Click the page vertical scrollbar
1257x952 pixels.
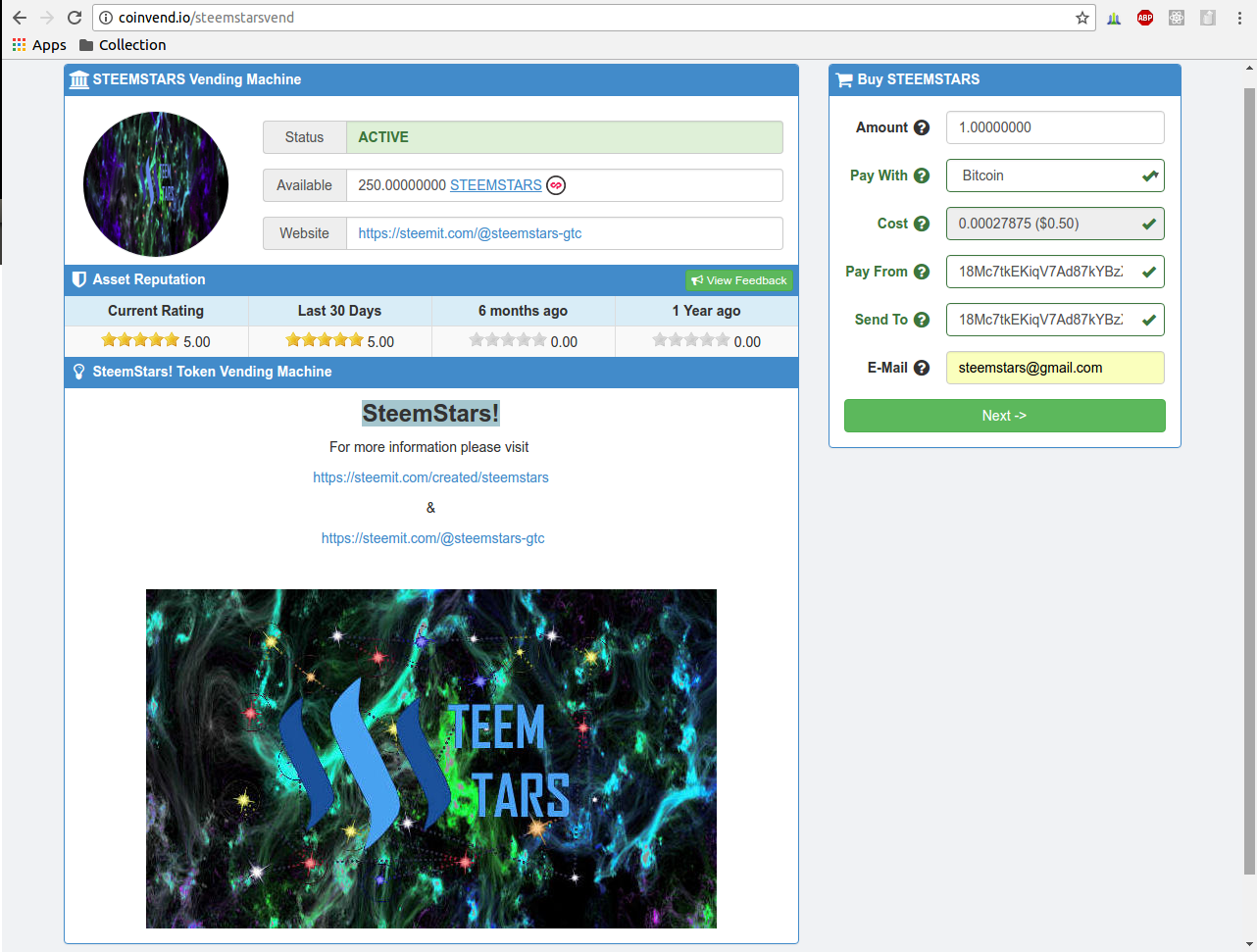pyautogui.click(x=1249, y=480)
